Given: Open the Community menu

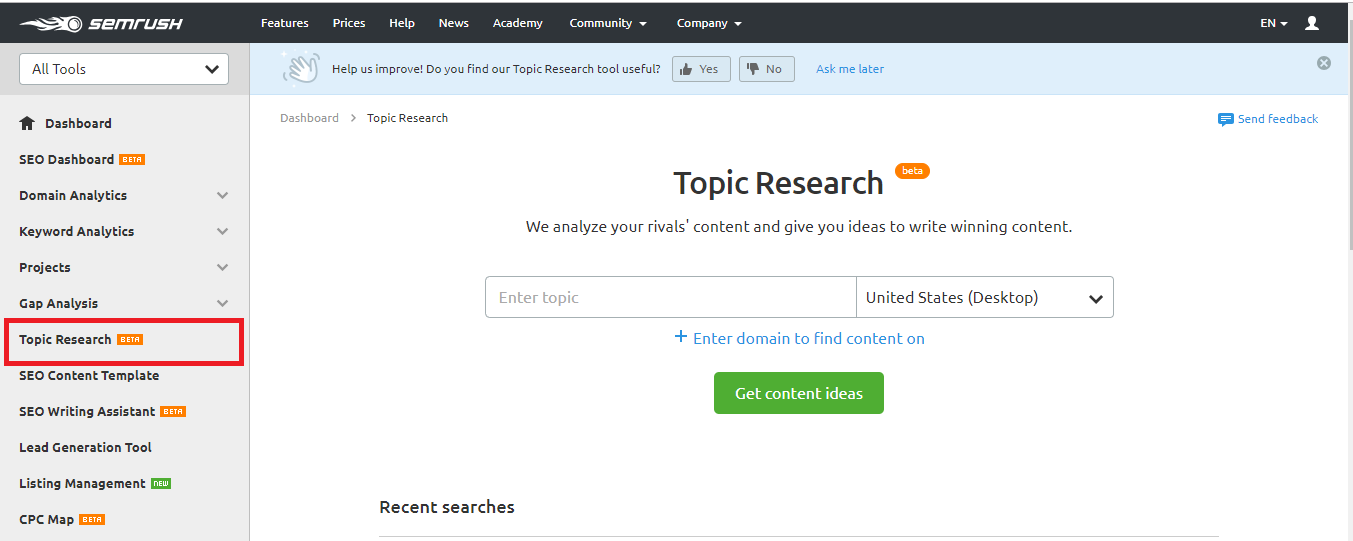Looking at the screenshot, I should click(x=608, y=23).
